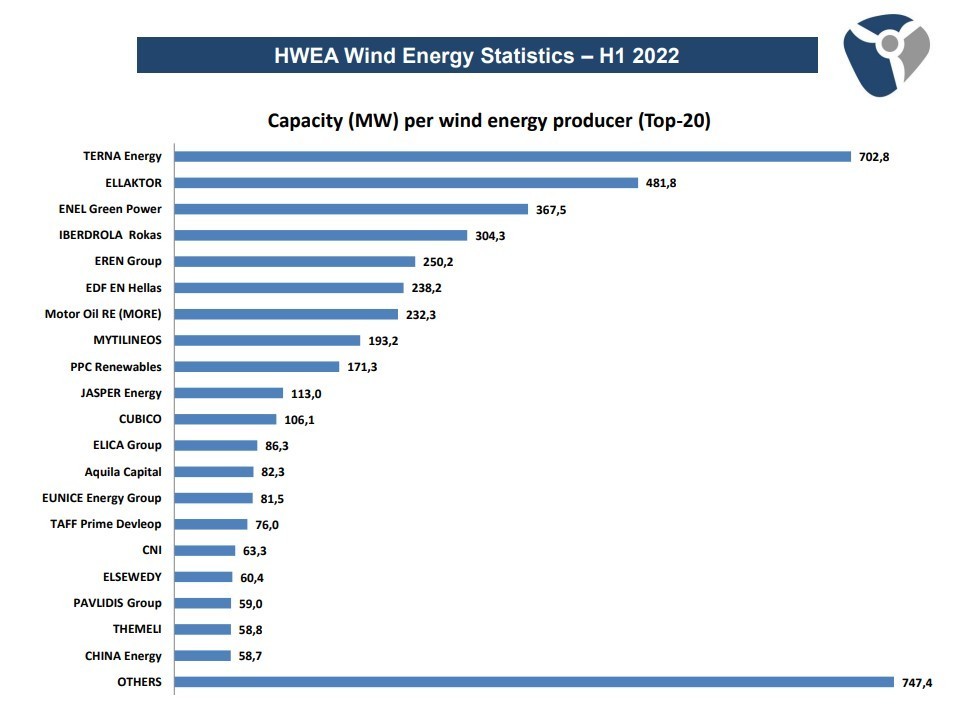Click the blue bar for JASPER Energy
The image size is (955, 713).
[x=229, y=393]
